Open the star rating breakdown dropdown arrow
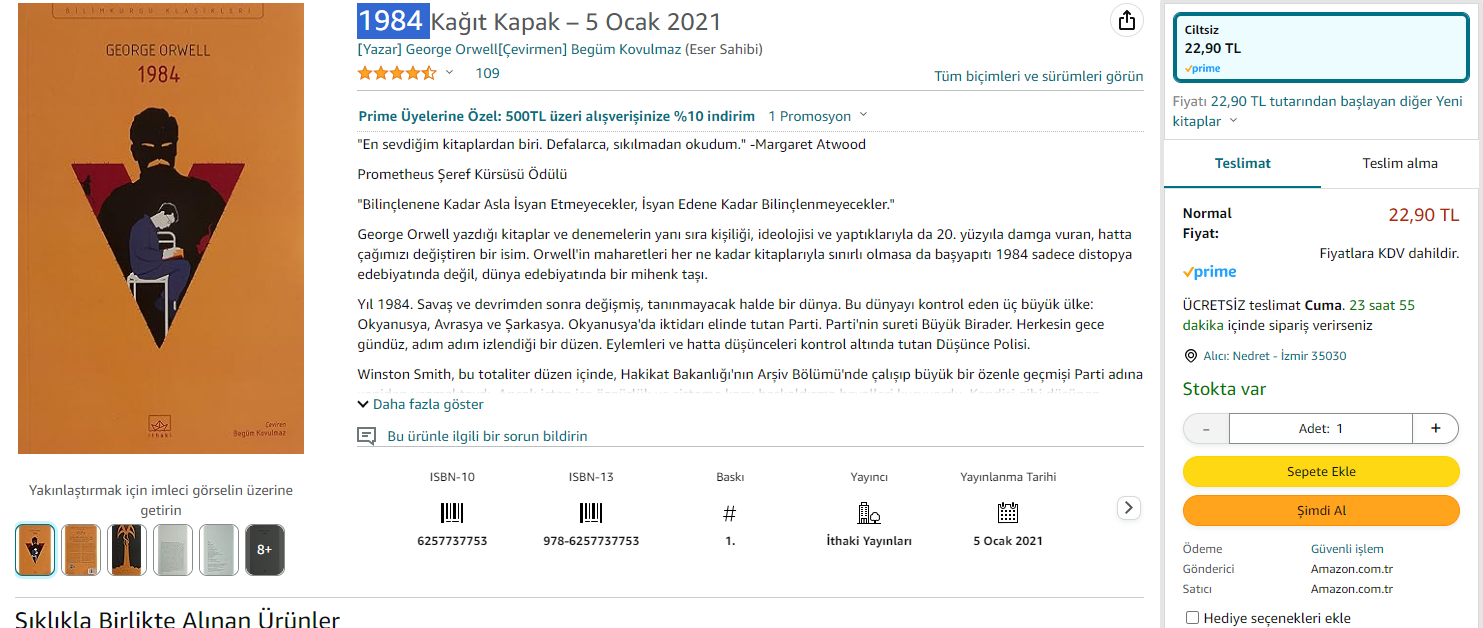 pos(449,73)
